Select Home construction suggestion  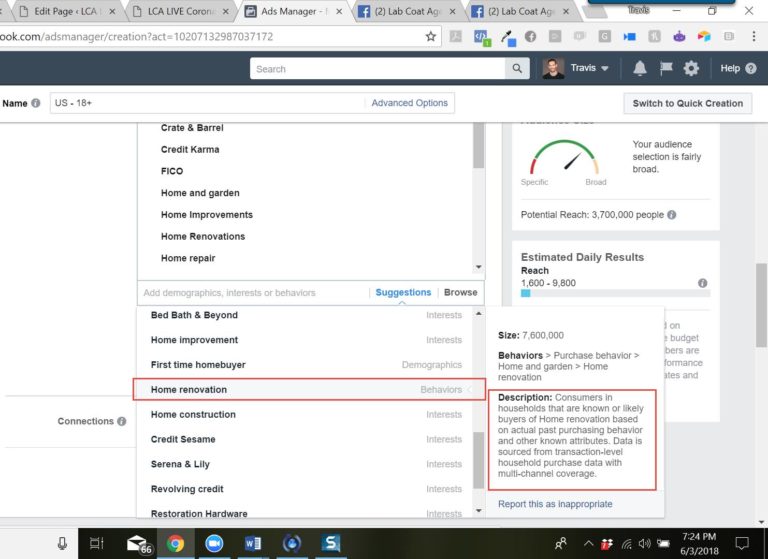coord(306,414)
